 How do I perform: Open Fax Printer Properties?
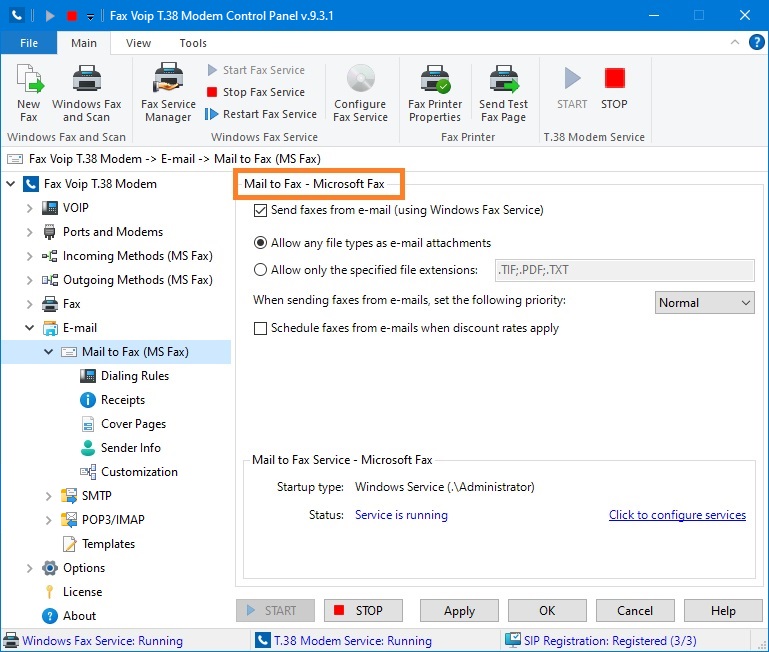tap(435, 93)
